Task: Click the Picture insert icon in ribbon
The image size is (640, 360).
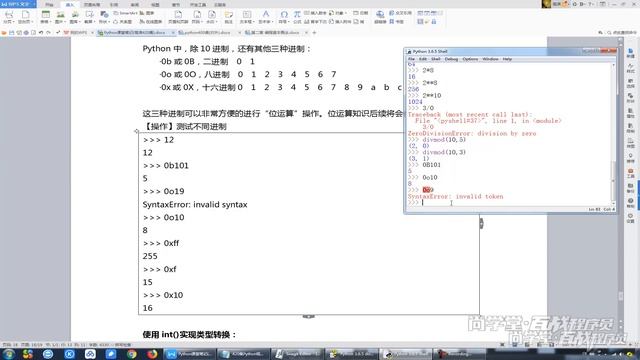Action: click(x=60, y=14)
